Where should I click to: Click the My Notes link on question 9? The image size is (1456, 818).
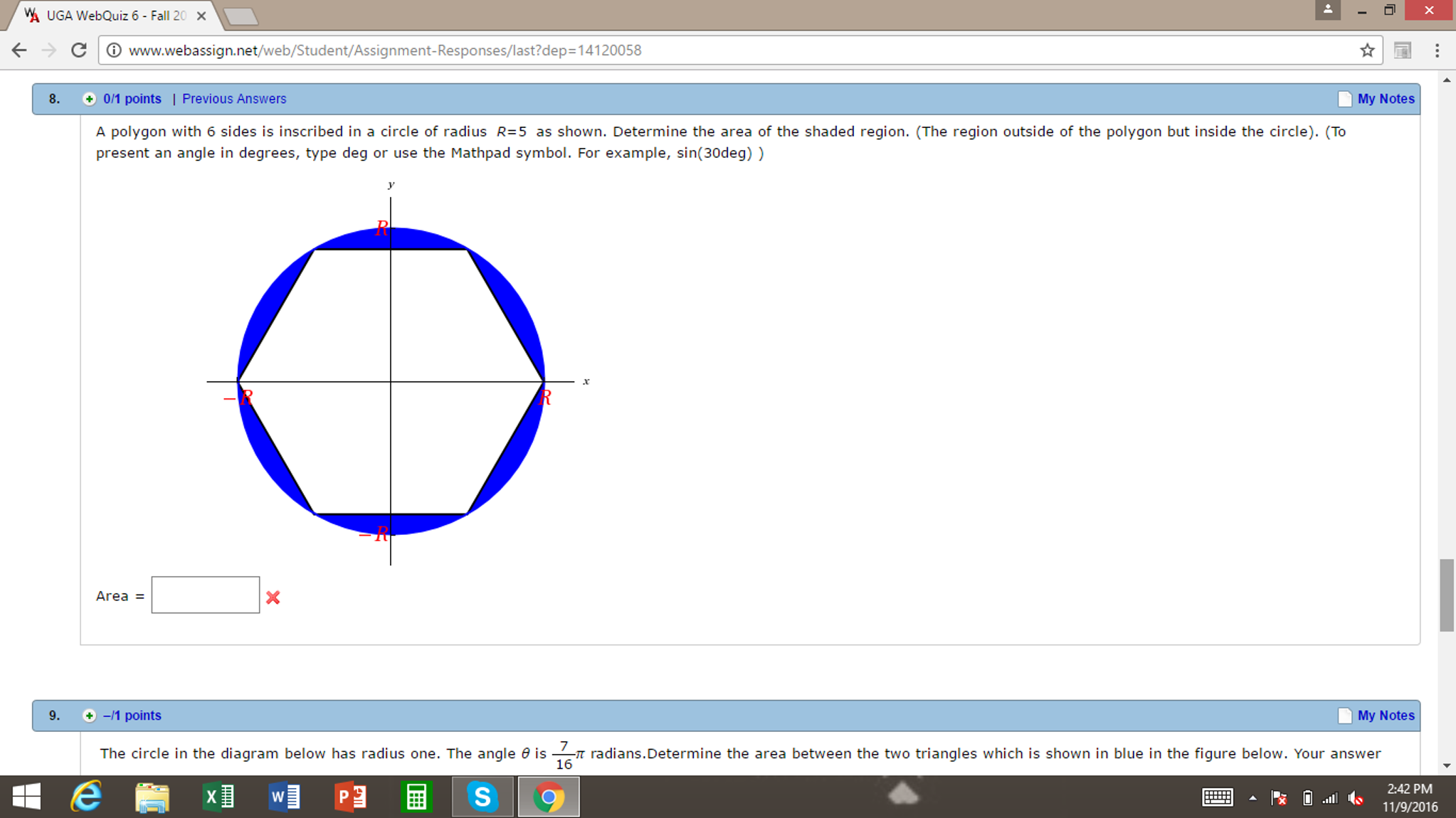tap(1386, 716)
